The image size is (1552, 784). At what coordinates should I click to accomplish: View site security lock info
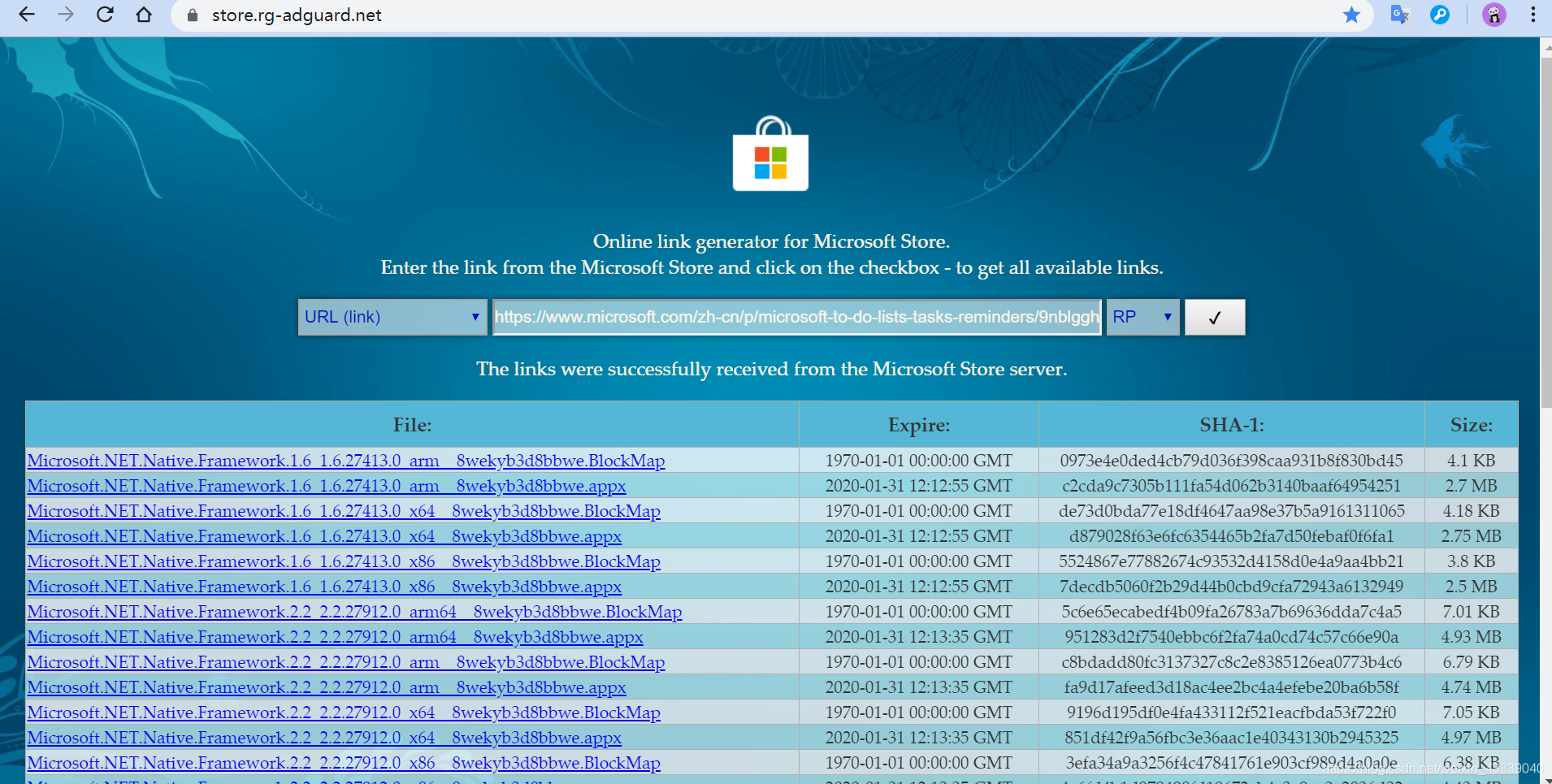[x=193, y=15]
